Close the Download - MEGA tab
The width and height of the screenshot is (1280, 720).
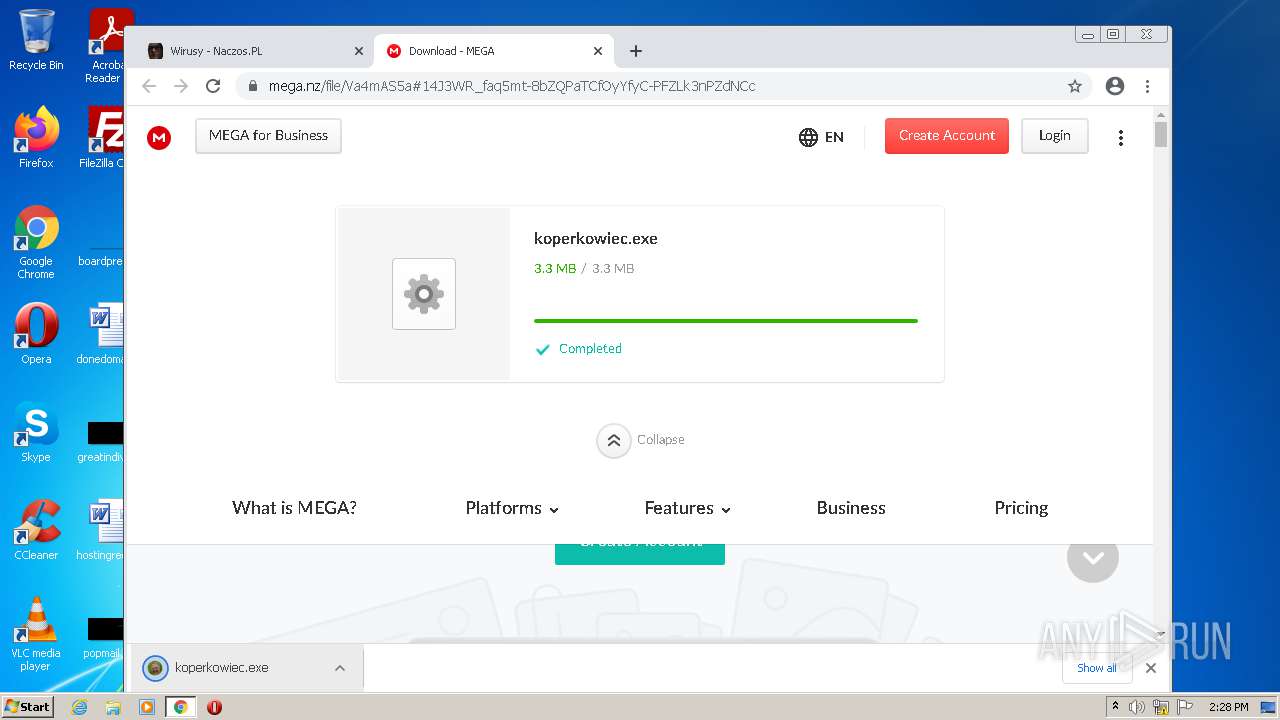[598, 51]
